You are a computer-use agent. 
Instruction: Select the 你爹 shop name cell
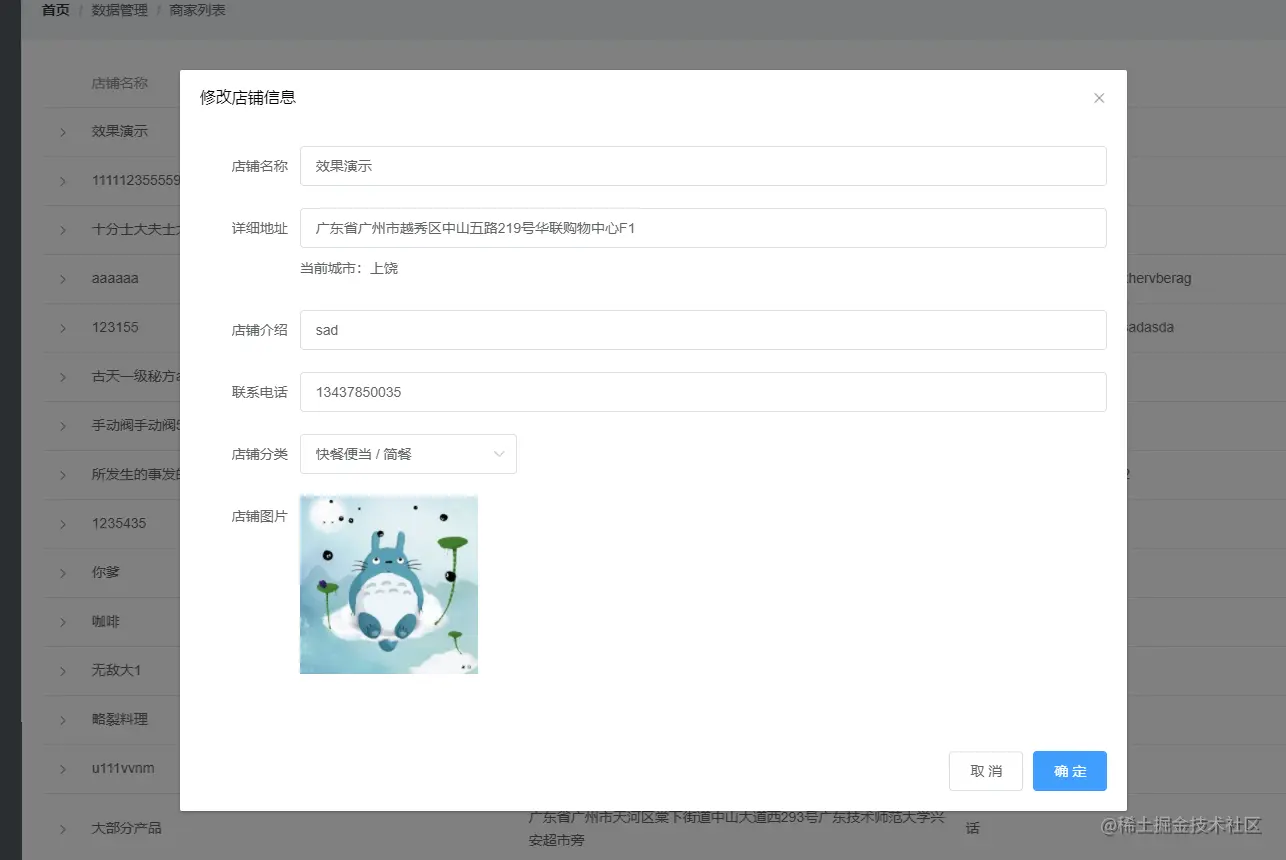click(x=106, y=572)
